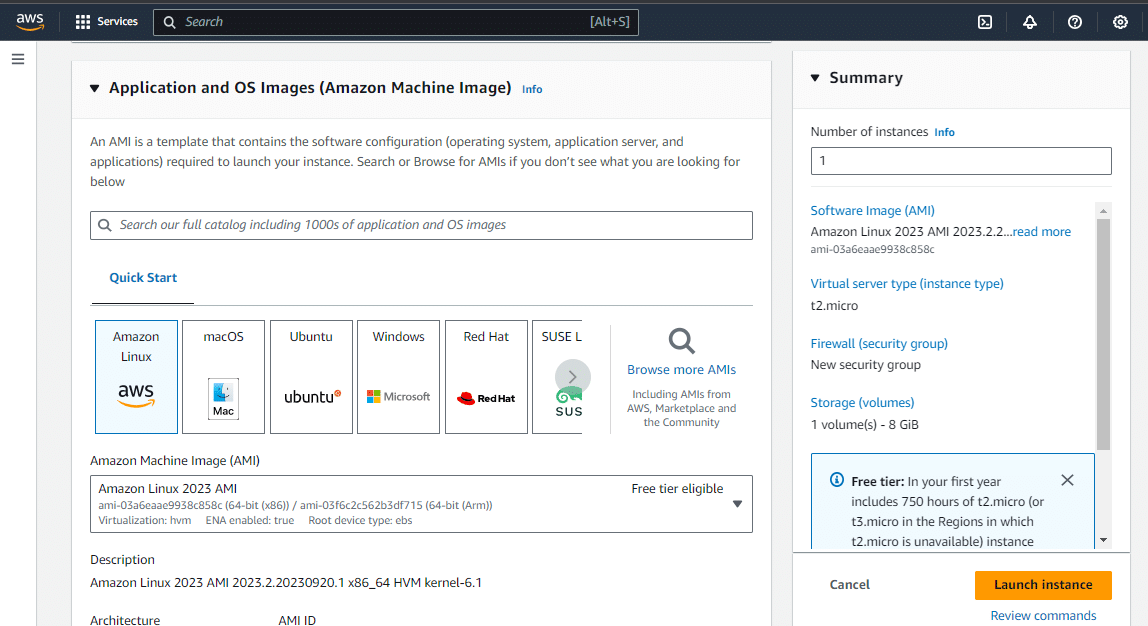The image size is (1148, 626).
Task: Switch to the Quick Start tab
Action: pos(142,277)
